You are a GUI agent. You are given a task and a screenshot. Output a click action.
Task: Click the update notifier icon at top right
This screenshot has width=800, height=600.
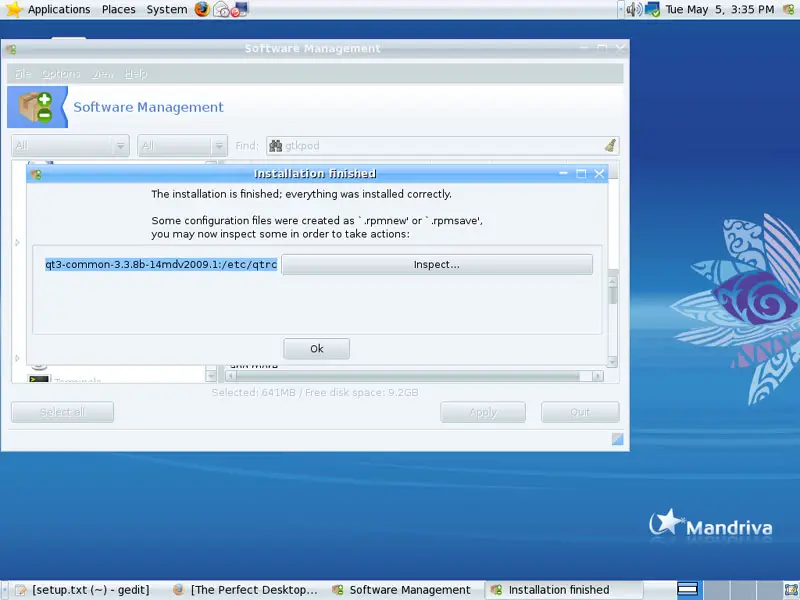[789, 9]
